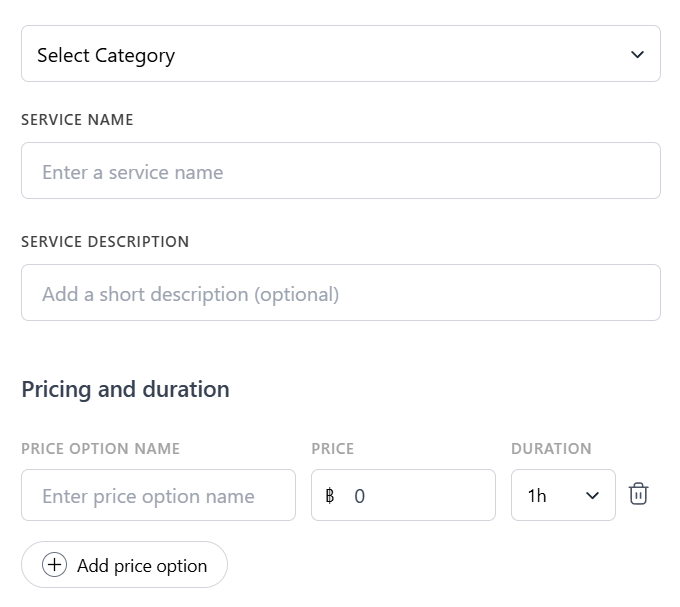Expand the Select Category chevron arrow
680x607 pixels.
[x=637, y=54]
